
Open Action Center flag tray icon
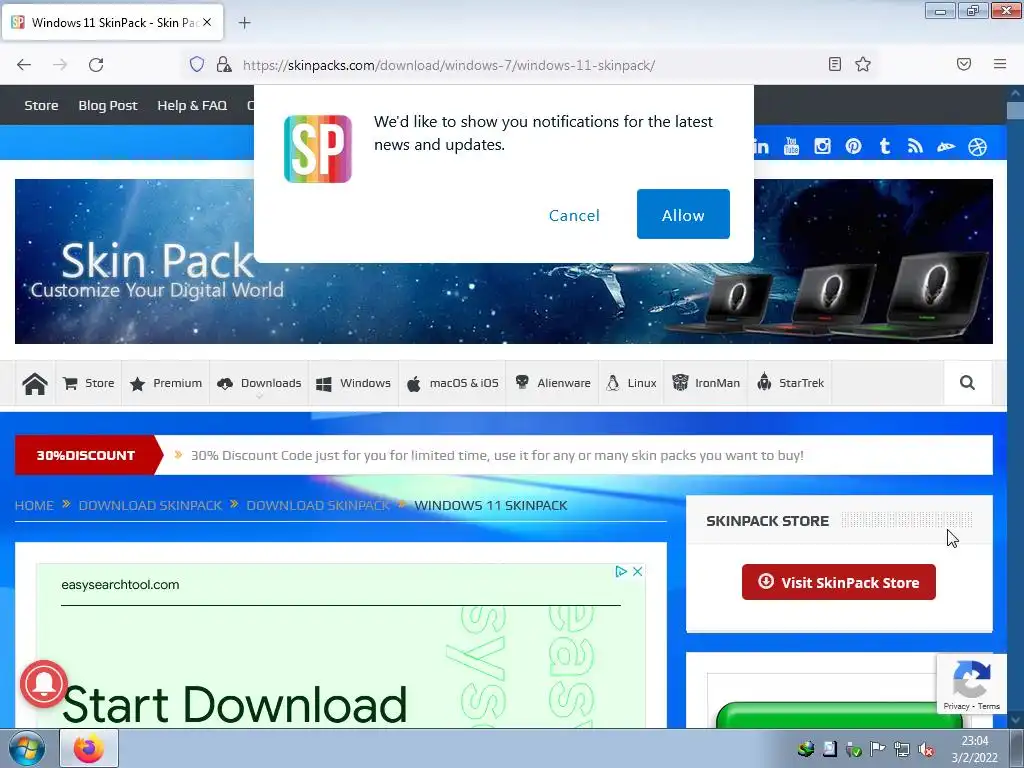click(x=878, y=749)
